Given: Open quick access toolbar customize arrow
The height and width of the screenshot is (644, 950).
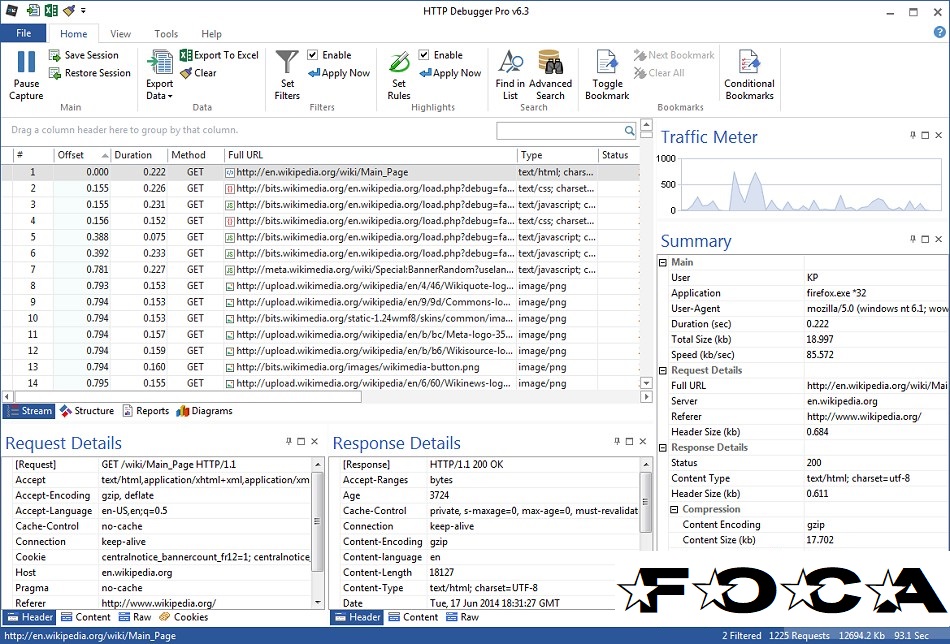Looking at the screenshot, I should tap(84, 10).
